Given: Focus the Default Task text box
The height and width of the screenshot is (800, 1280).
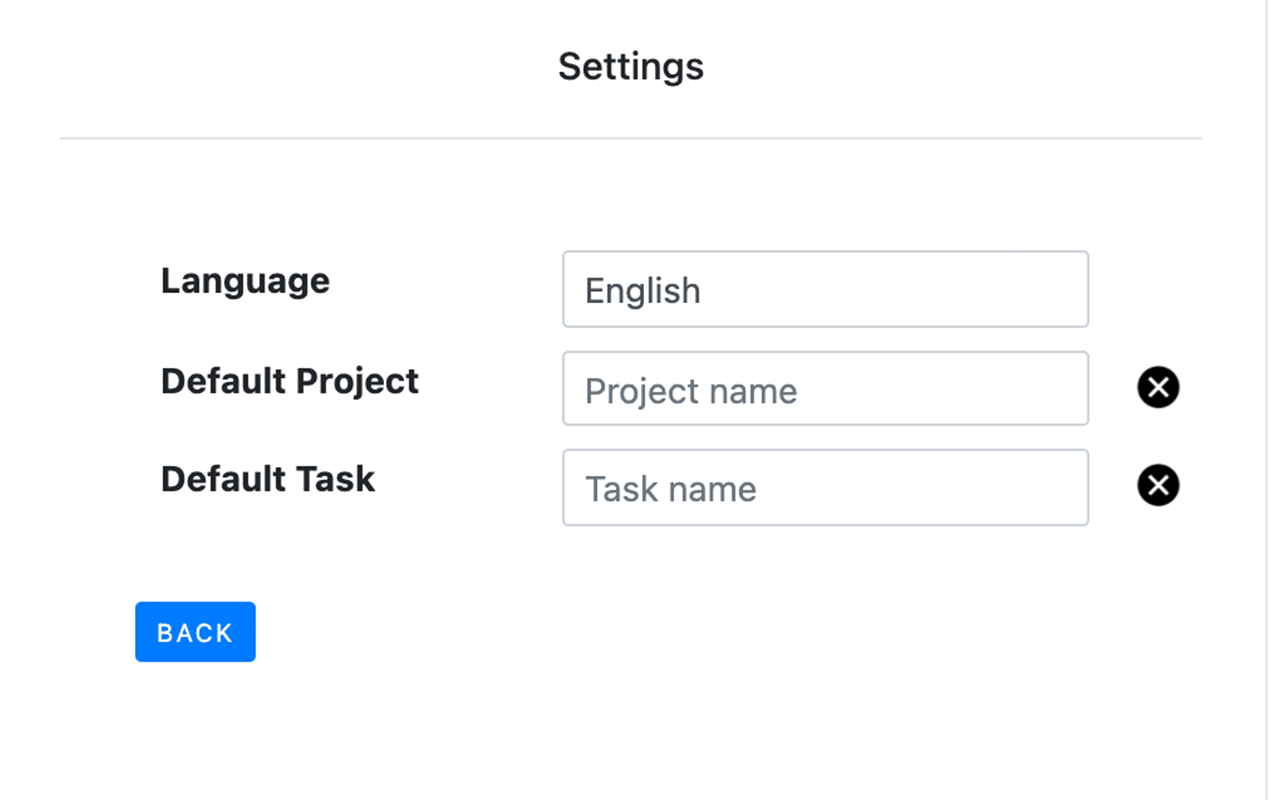Looking at the screenshot, I should [x=825, y=488].
